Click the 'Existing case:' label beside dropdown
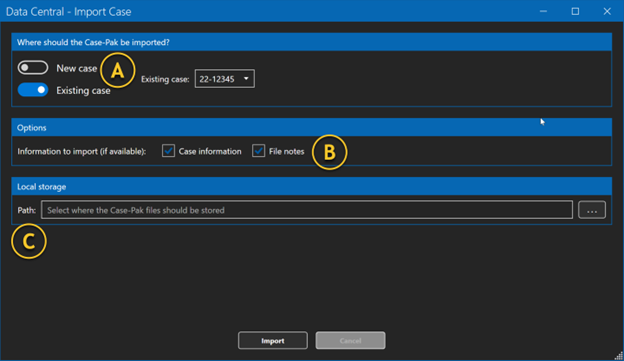 165,79
